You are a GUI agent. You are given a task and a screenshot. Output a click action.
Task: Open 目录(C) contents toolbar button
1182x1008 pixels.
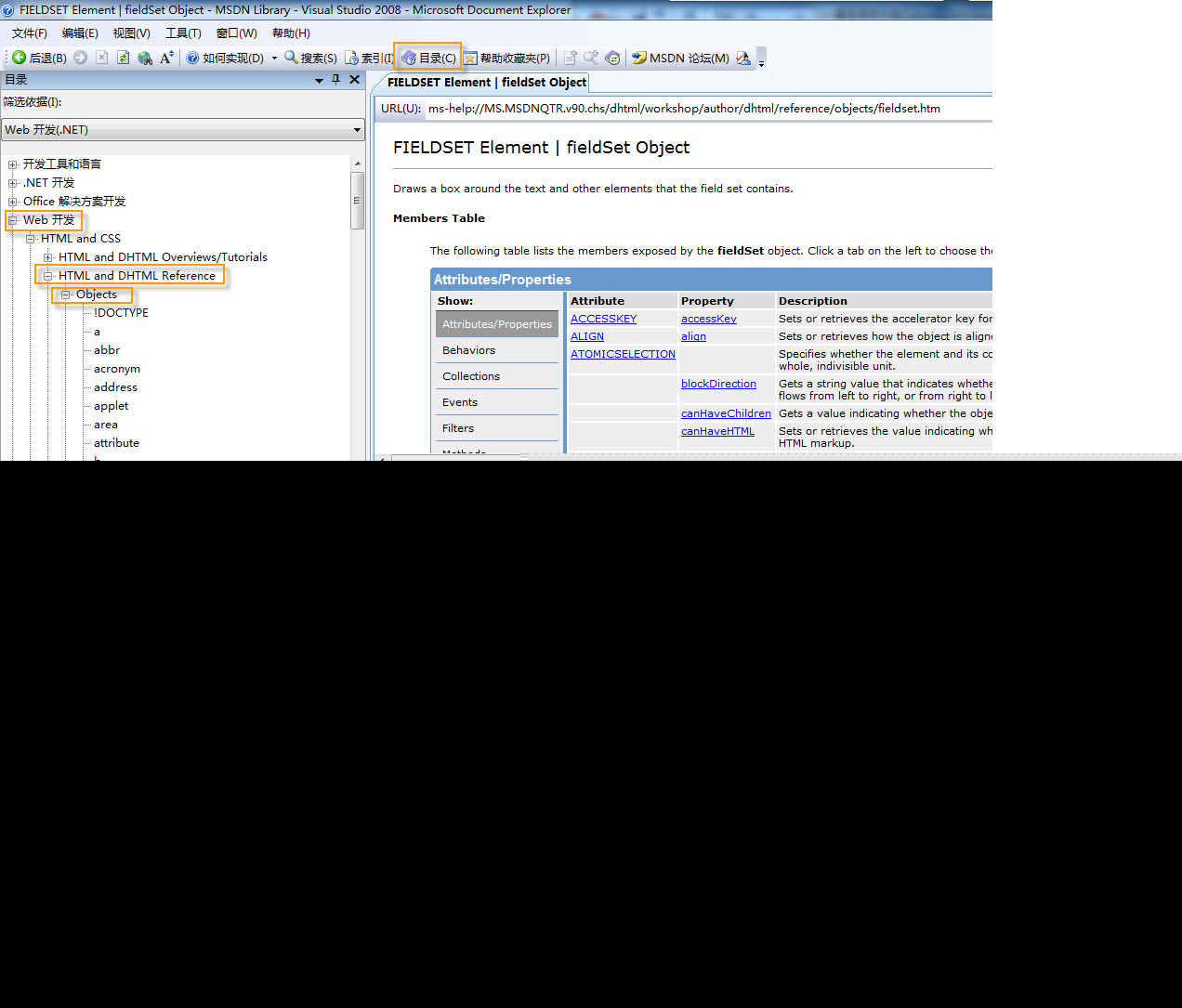(428, 58)
